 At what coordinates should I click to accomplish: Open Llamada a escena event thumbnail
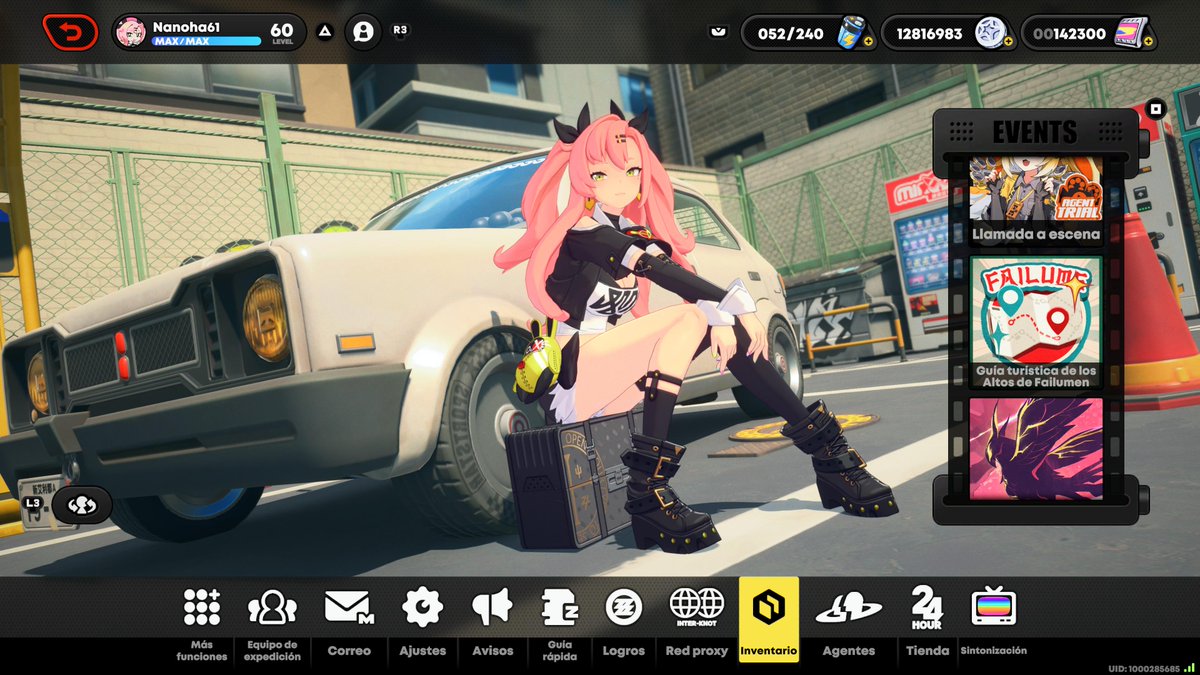click(1036, 201)
